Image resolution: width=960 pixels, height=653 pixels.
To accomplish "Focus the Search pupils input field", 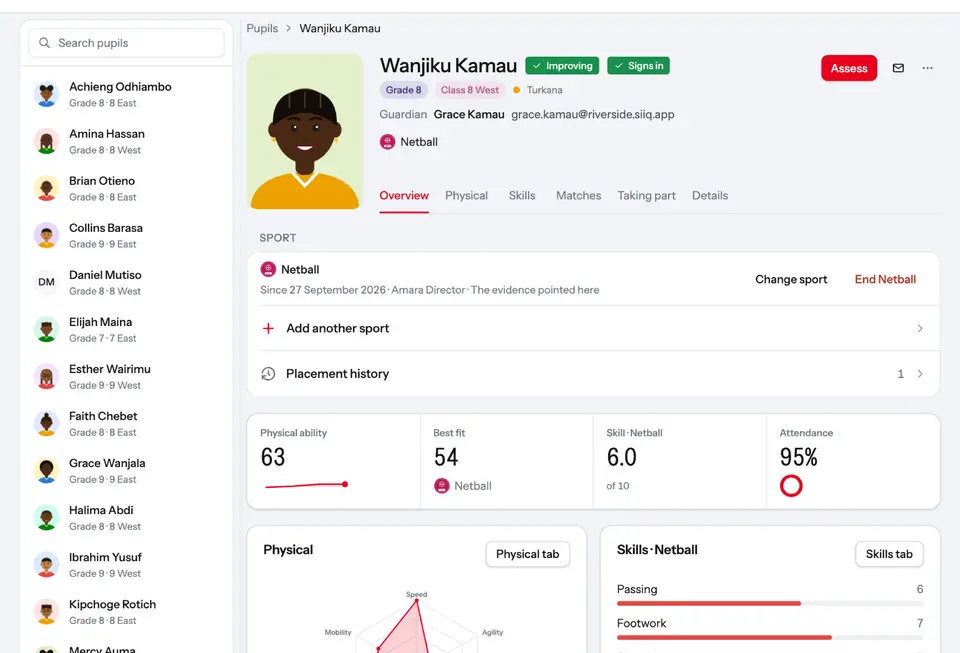I will click(x=127, y=43).
